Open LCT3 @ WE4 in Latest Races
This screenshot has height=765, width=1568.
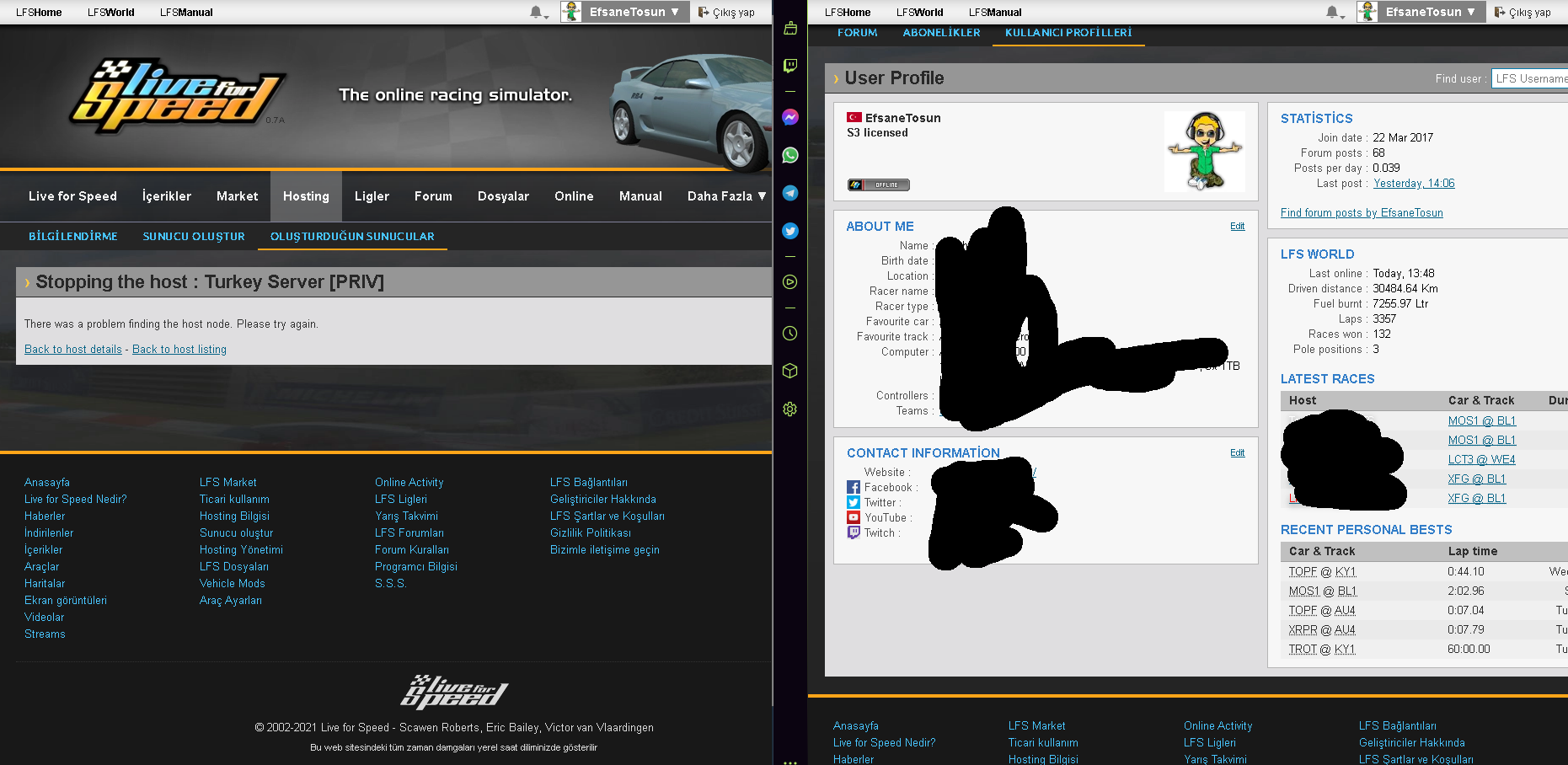[x=1481, y=459]
